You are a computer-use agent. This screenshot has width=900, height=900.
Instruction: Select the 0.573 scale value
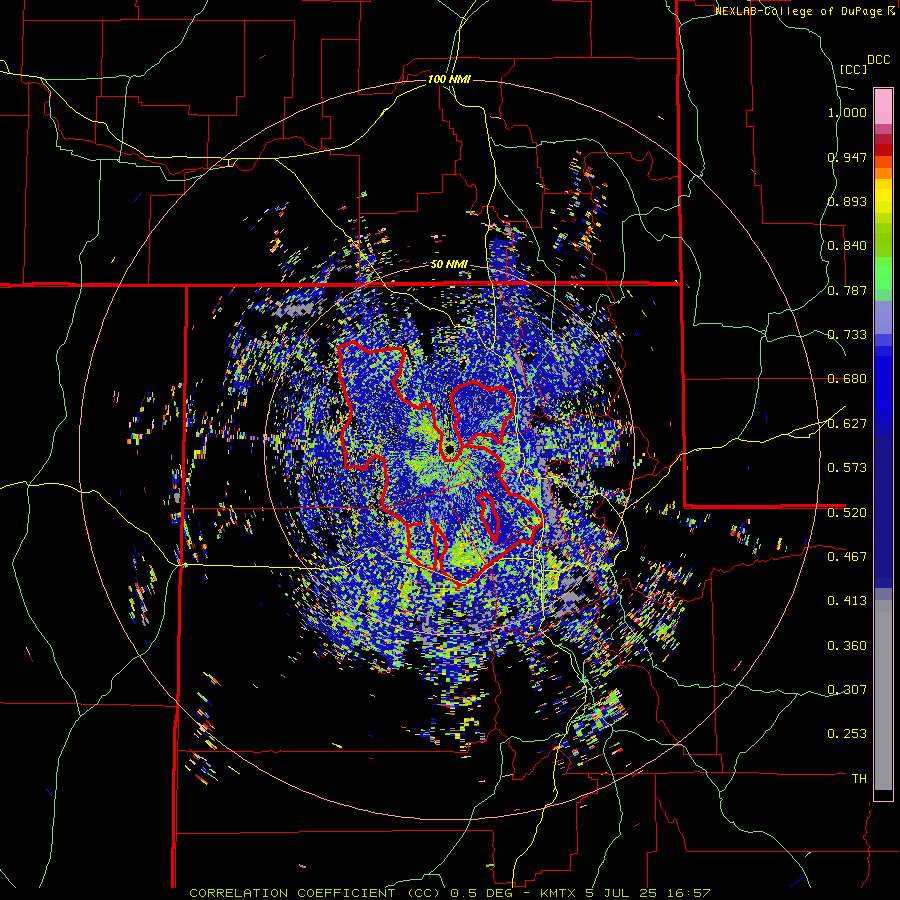pyautogui.click(x=847, y=468)
